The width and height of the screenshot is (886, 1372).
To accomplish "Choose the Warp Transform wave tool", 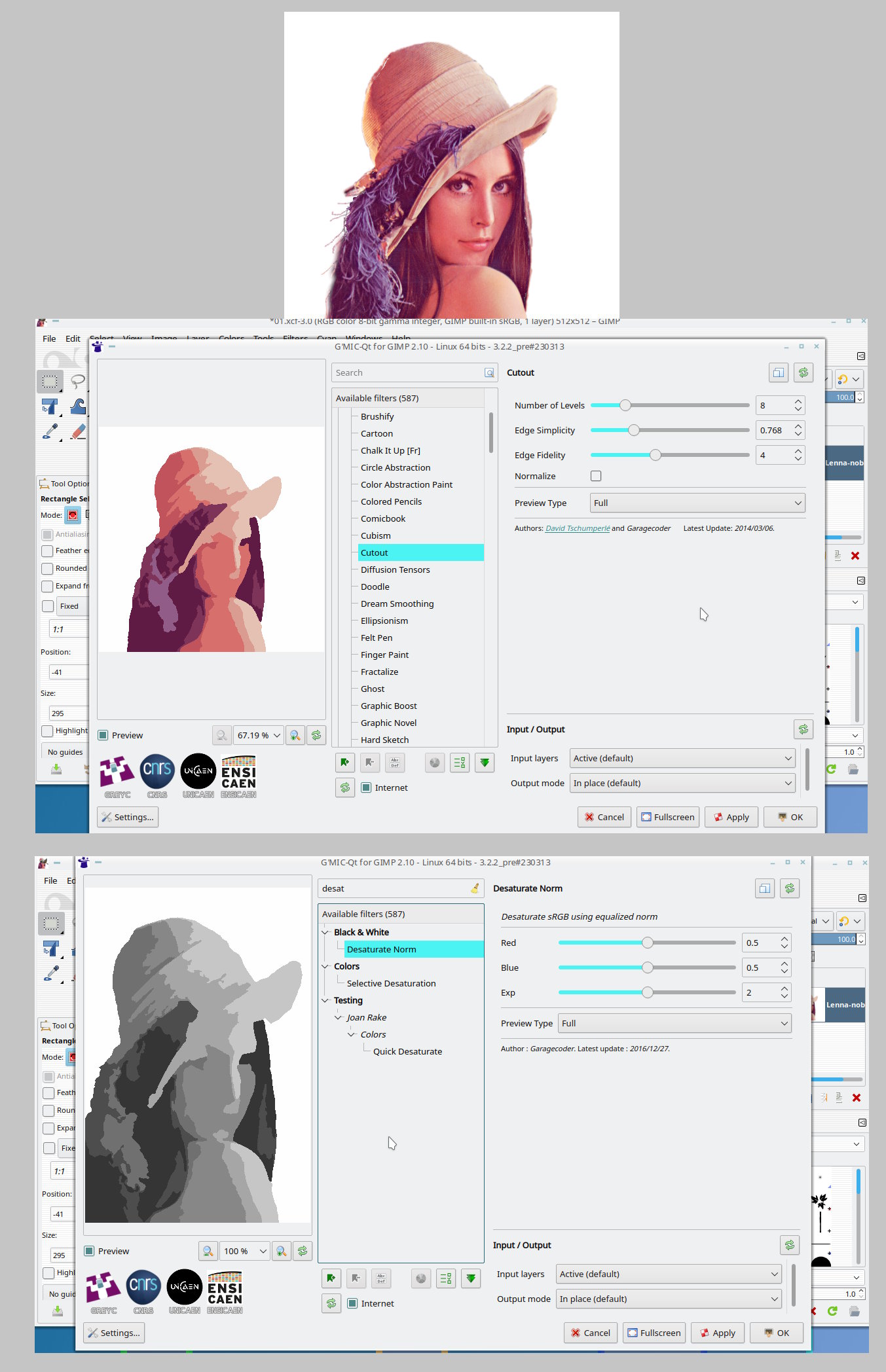I will pyautogui.click(x=78, y=407).
